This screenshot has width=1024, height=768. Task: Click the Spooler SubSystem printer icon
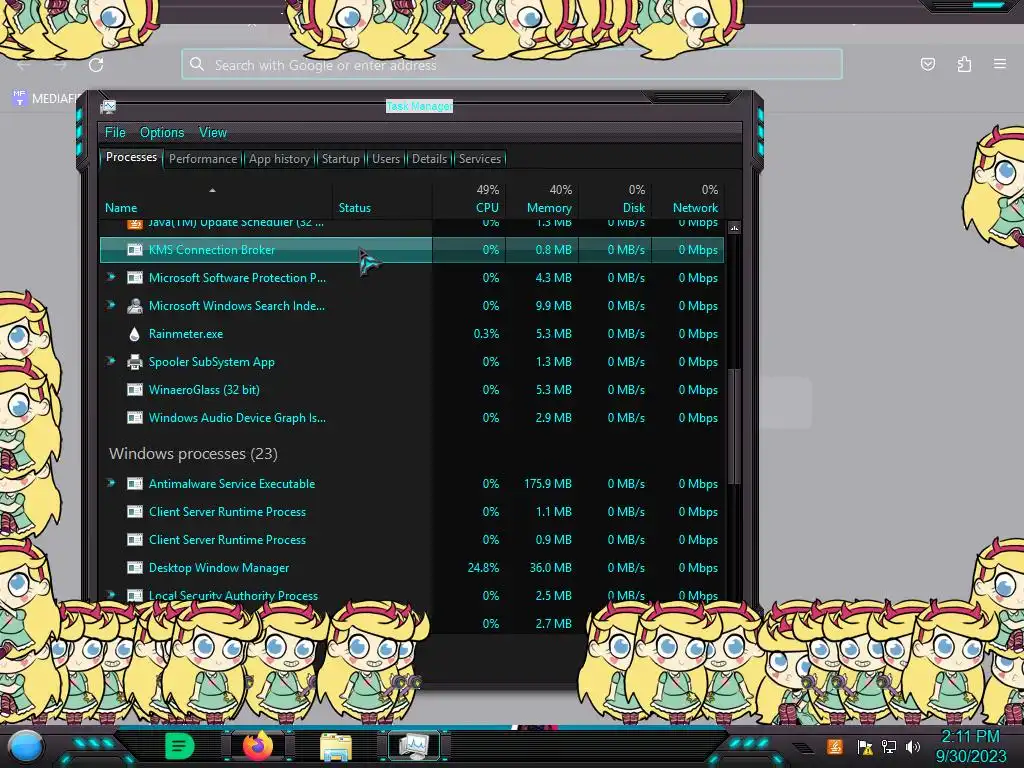(x=135, y=362)
